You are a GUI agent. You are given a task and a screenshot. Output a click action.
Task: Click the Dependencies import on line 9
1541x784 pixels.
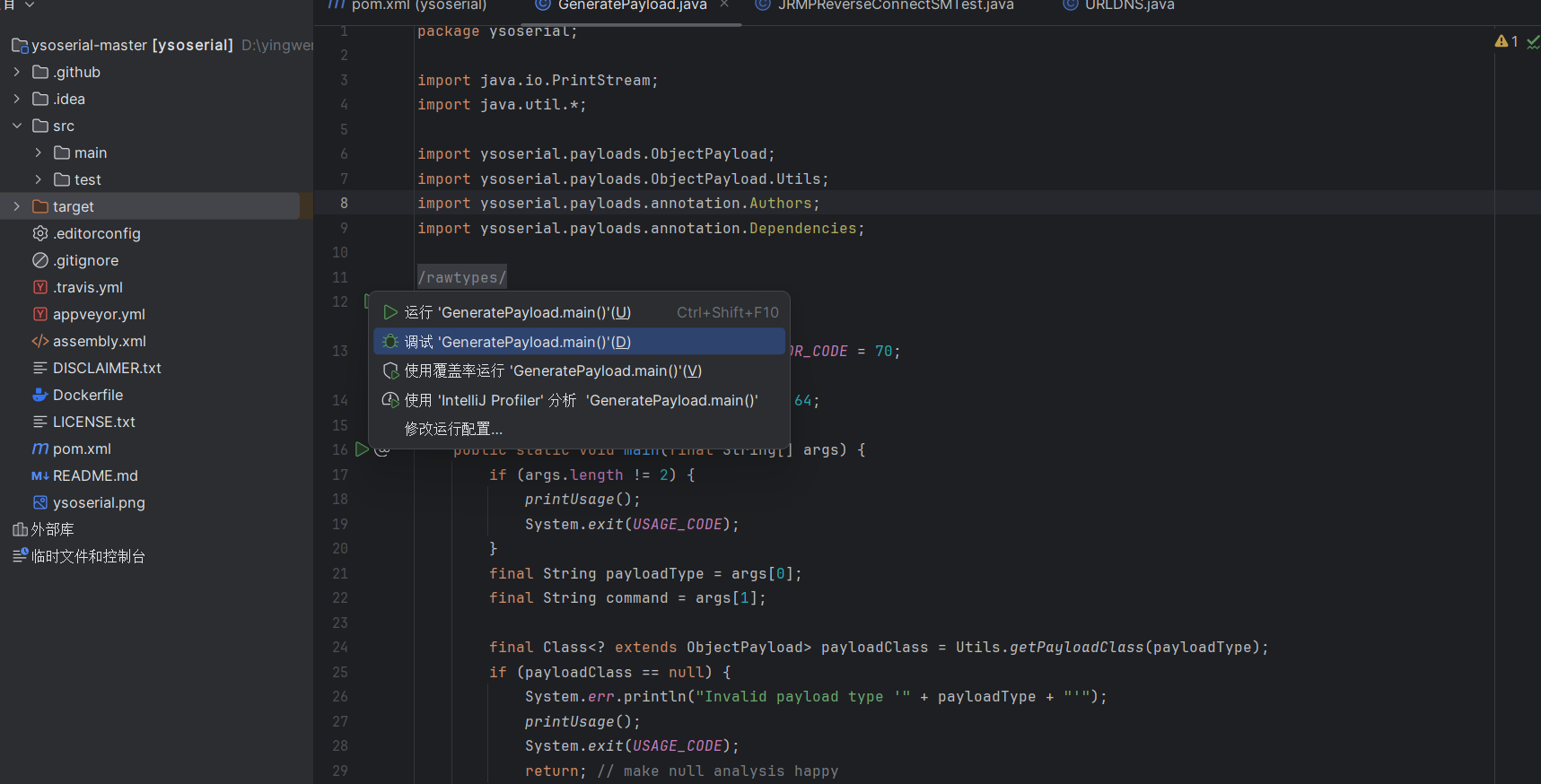[803, 228]
